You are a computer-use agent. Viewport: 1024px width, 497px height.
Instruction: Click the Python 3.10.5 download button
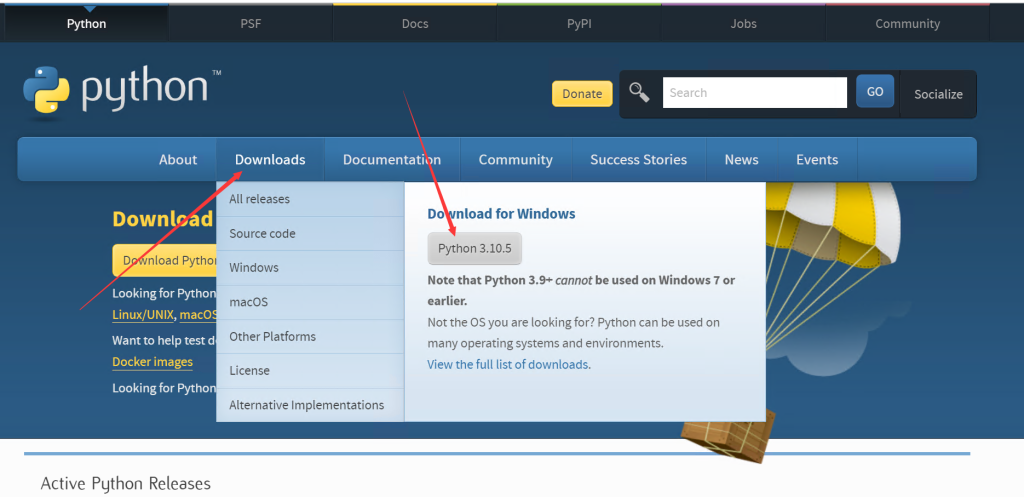click(475, 248)
